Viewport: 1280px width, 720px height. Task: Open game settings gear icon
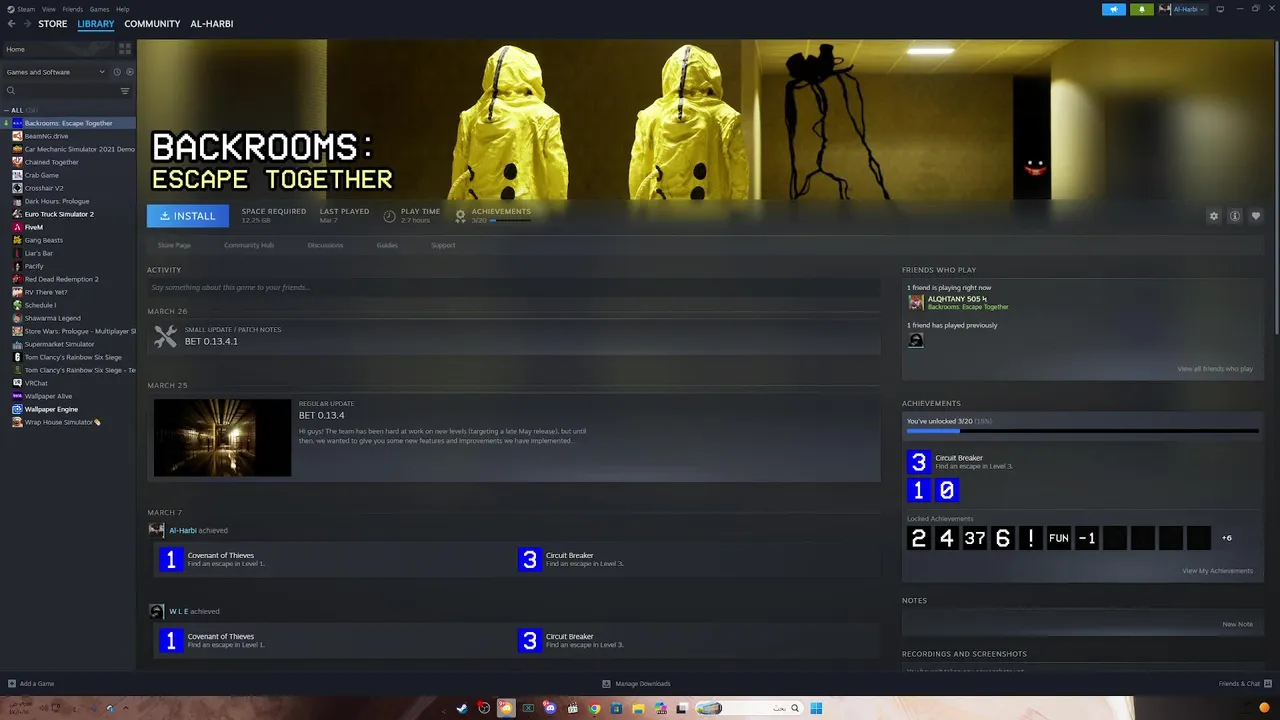click(x=1214, y=216)
